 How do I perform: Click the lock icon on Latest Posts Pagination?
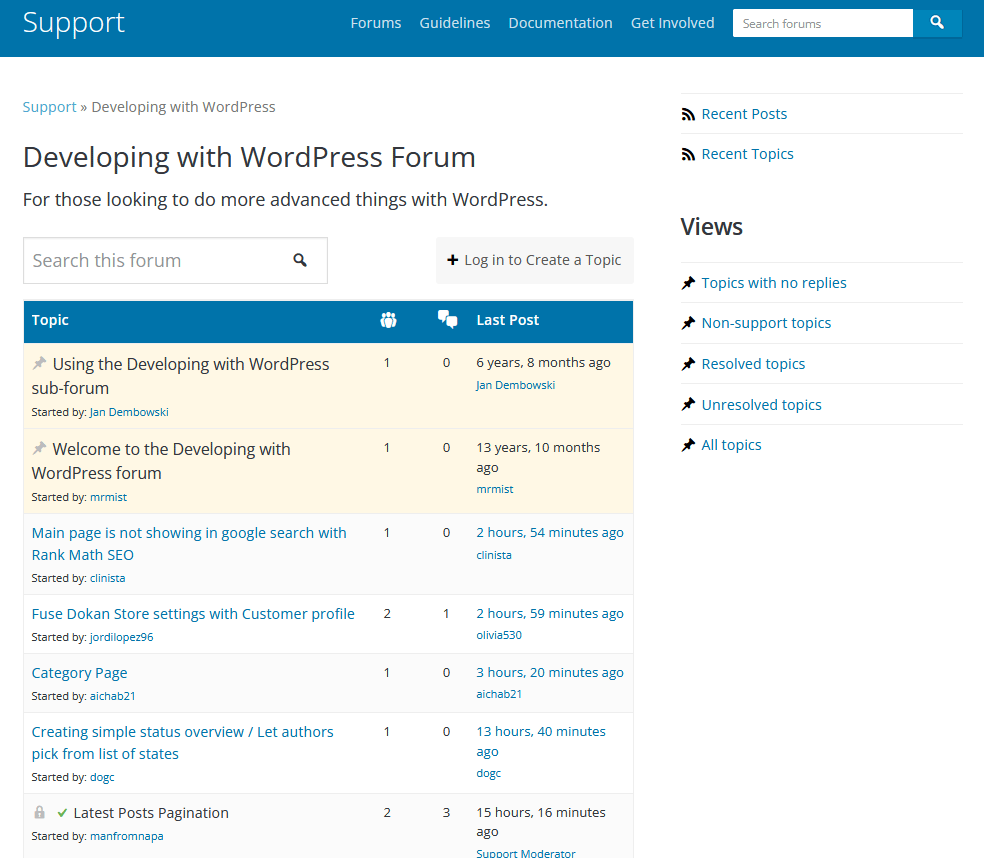point(40,812)
